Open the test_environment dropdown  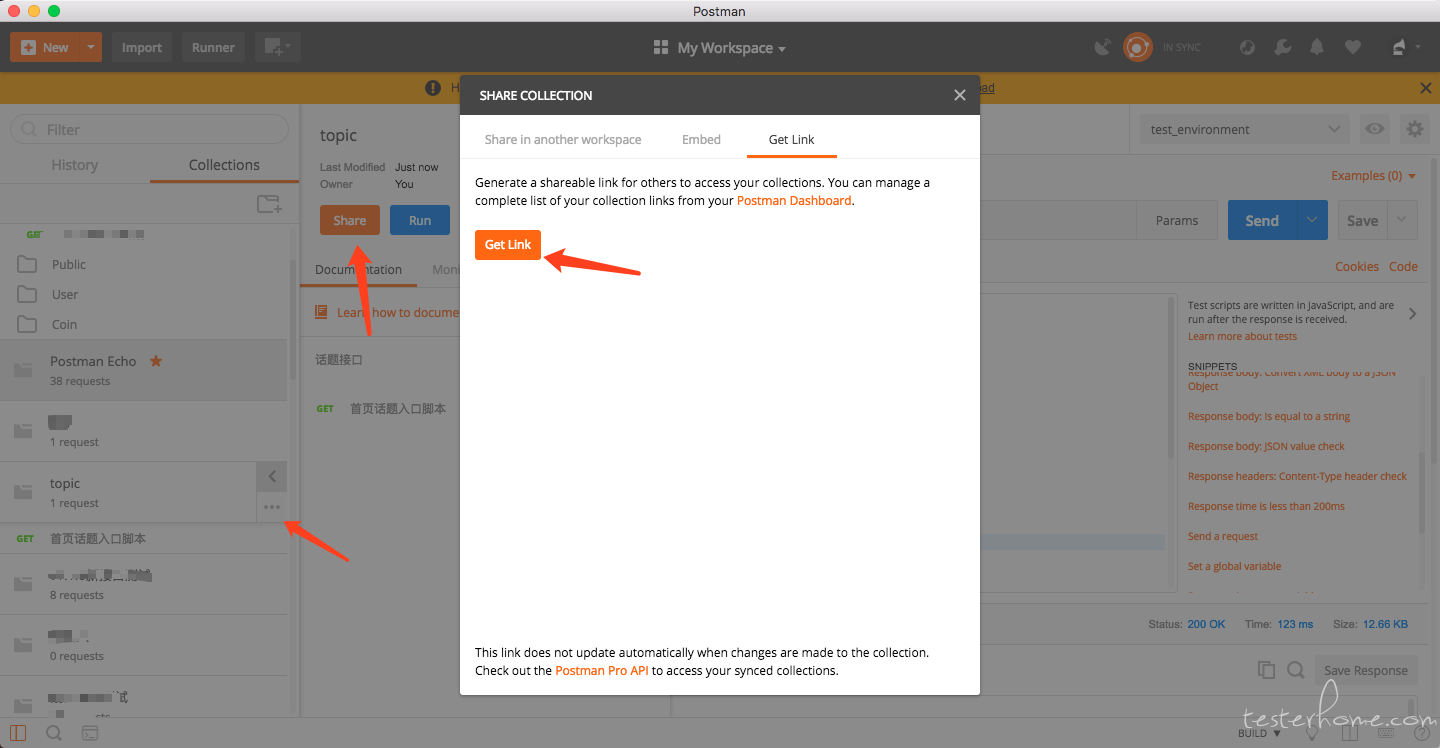click(x=1245, y=129)
